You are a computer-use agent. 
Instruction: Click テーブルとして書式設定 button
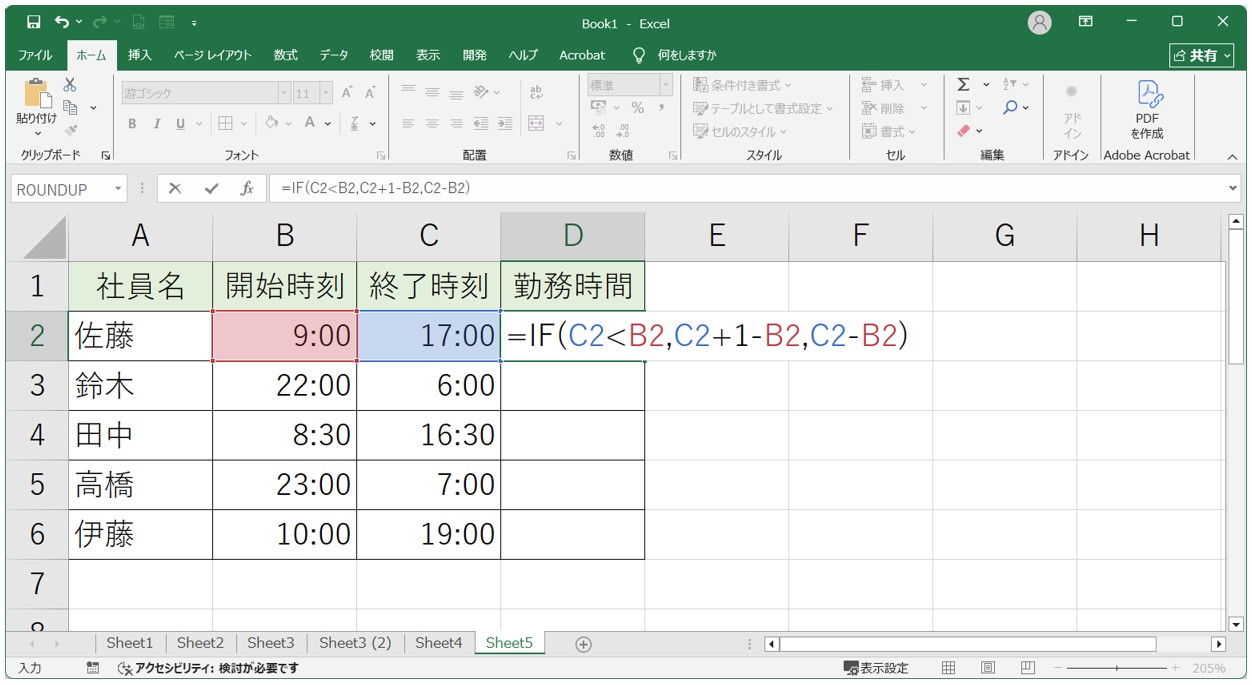(x=763, y=108)
